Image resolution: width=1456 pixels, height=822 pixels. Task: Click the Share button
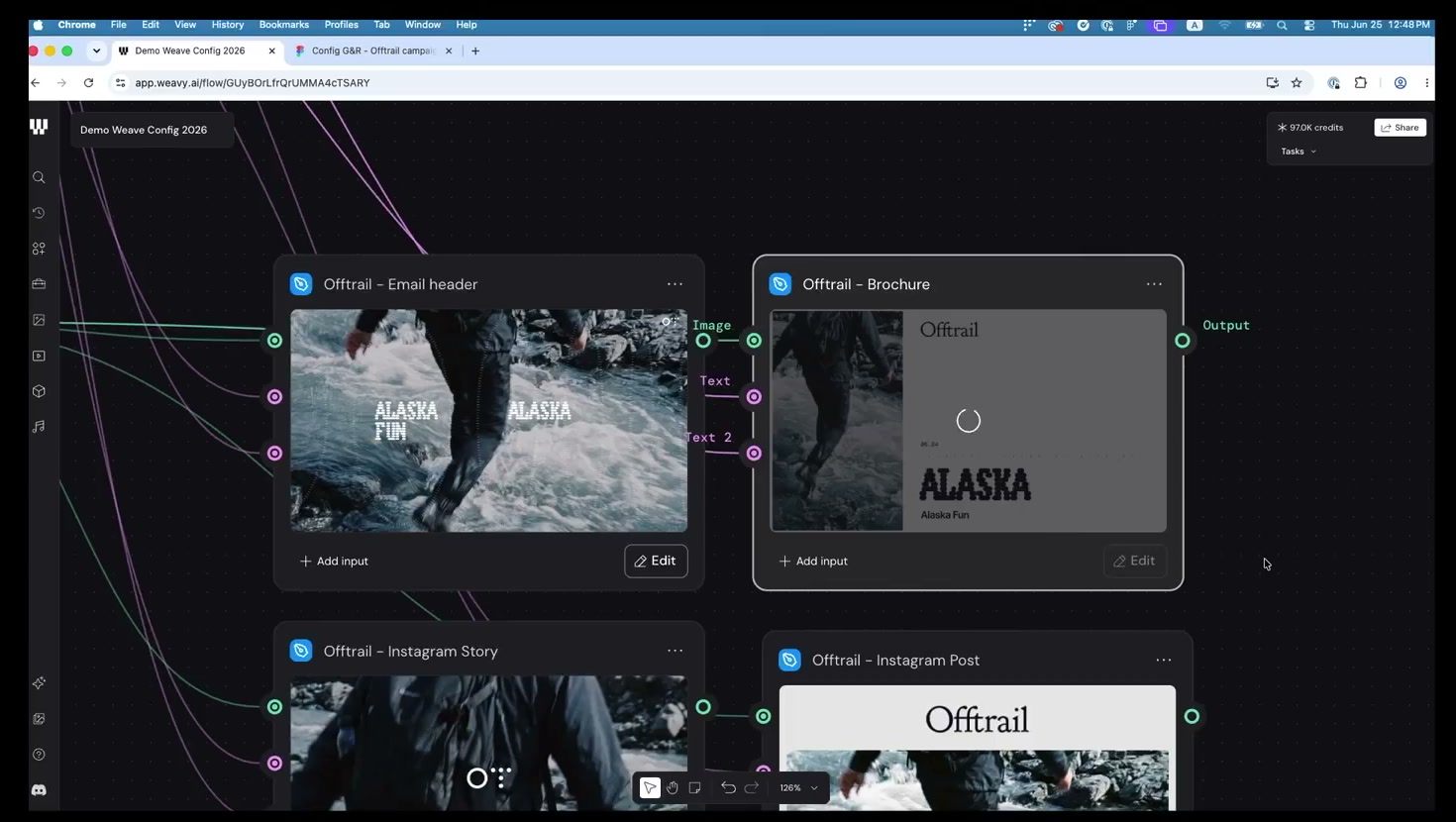[1400, 128]
